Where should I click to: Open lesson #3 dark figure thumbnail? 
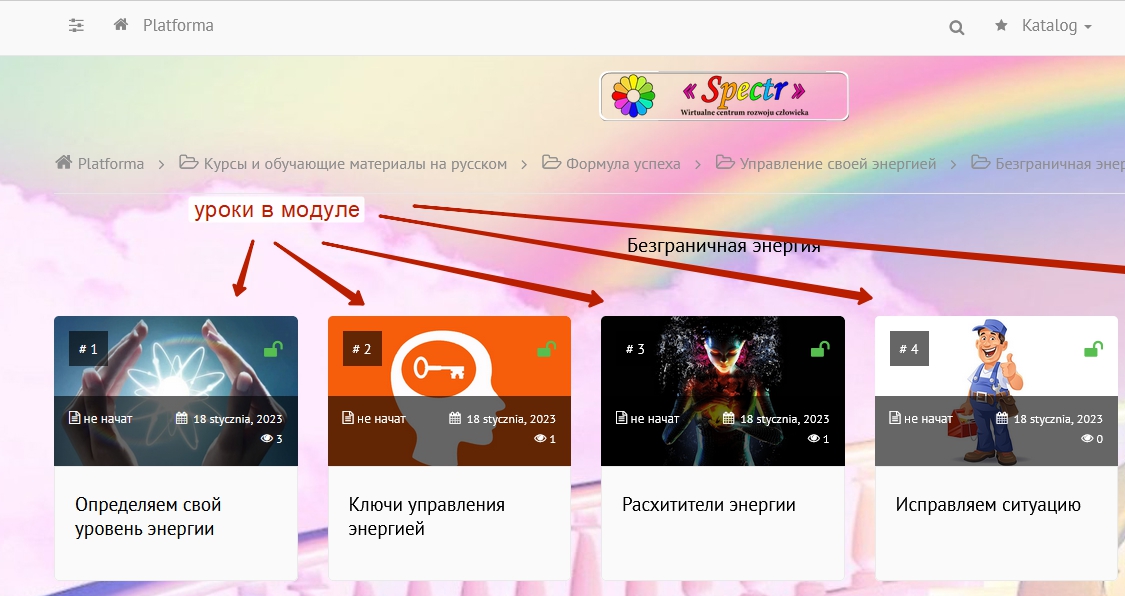pos(722,391)
